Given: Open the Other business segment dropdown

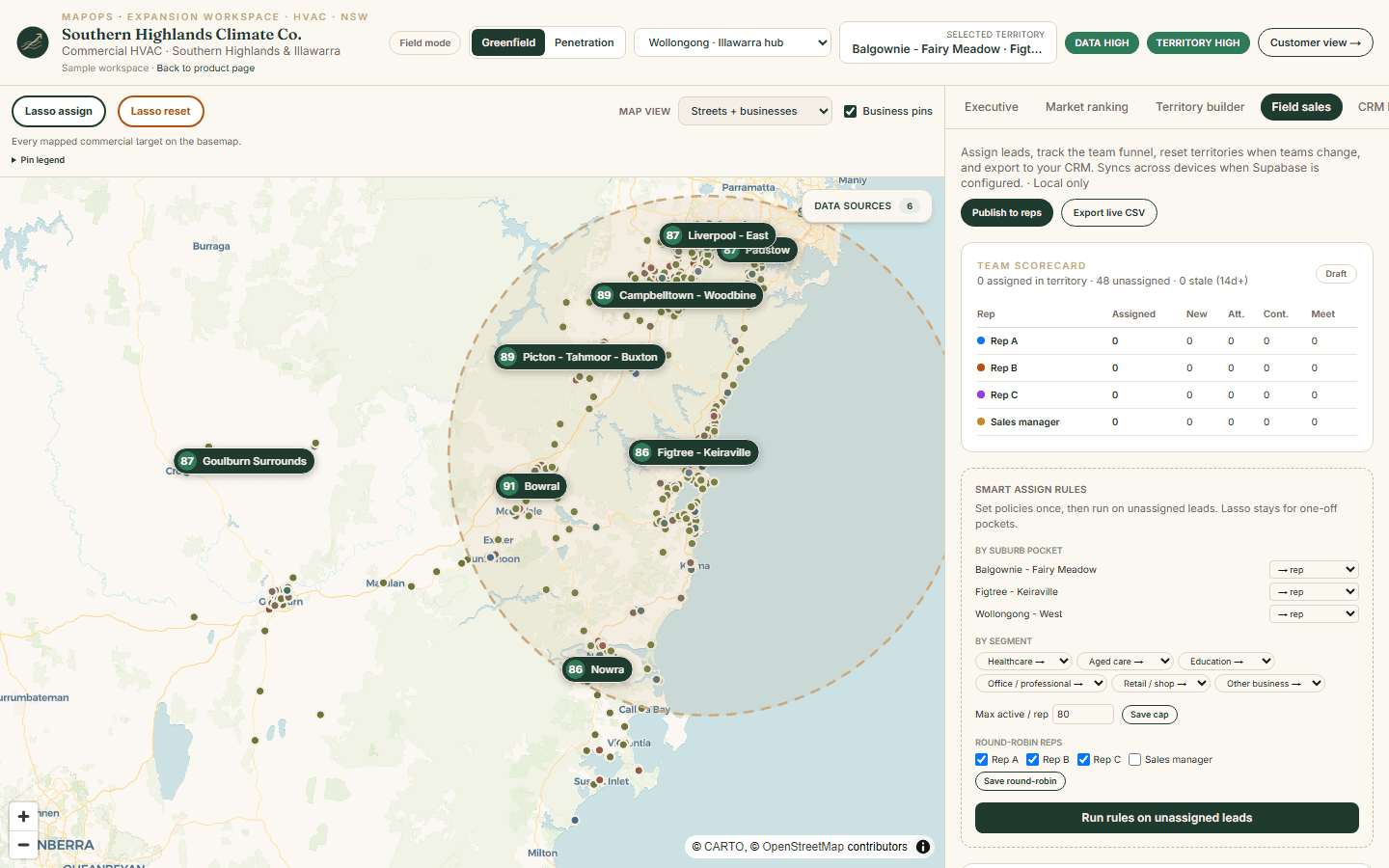Looking at the screenshot, I should pyautogui.click(x=1269, y=683).
